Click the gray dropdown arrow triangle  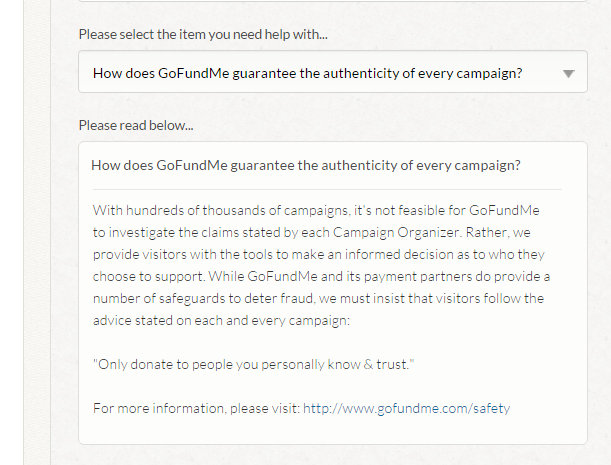tap(569, 74)
